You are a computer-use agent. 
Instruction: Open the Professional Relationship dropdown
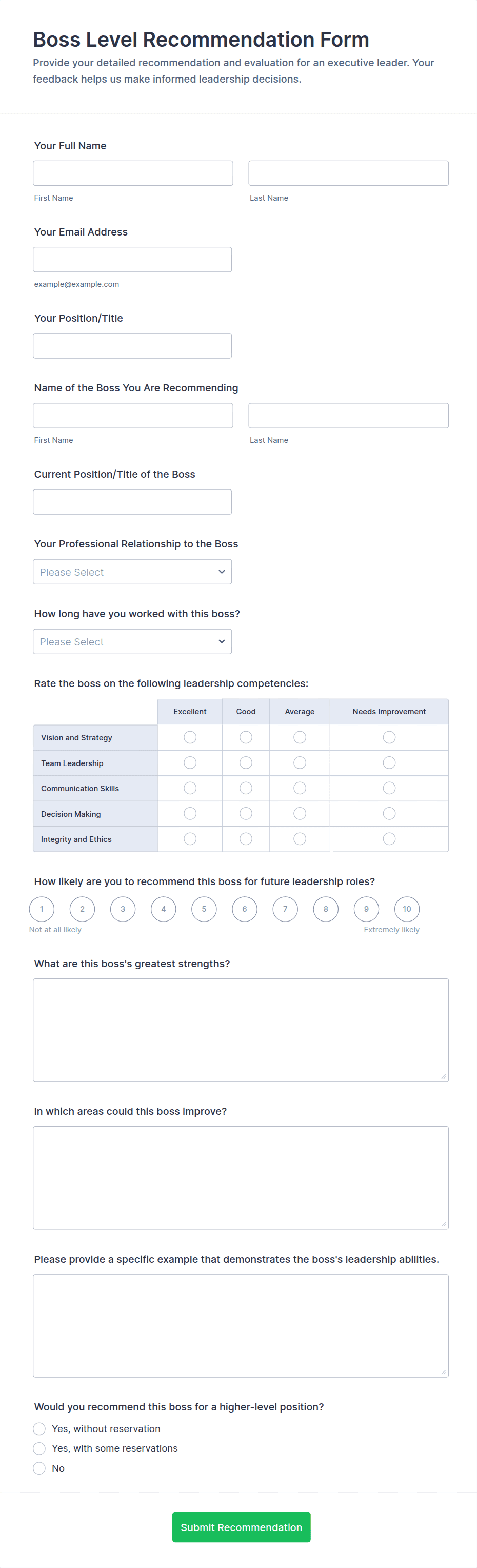coord(132,572)
